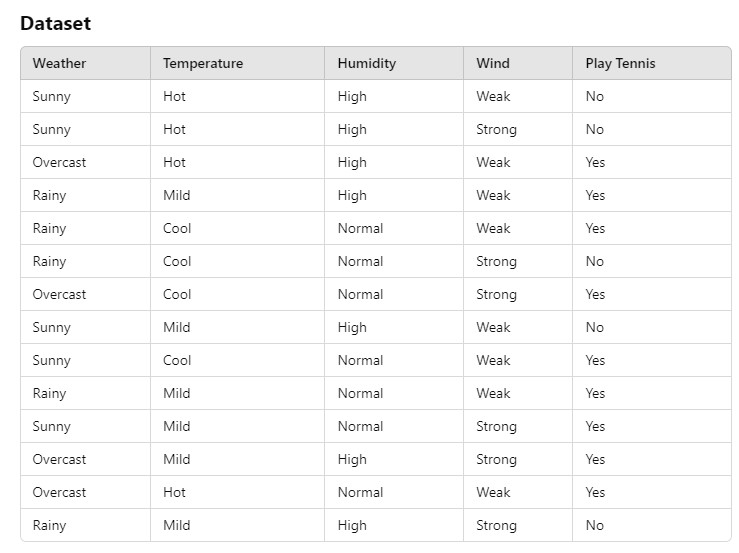This screenshot has height=553, width=739.
Task: Click the Play Tennis column header
Action: pyautogui.click(x=620, y=63)
